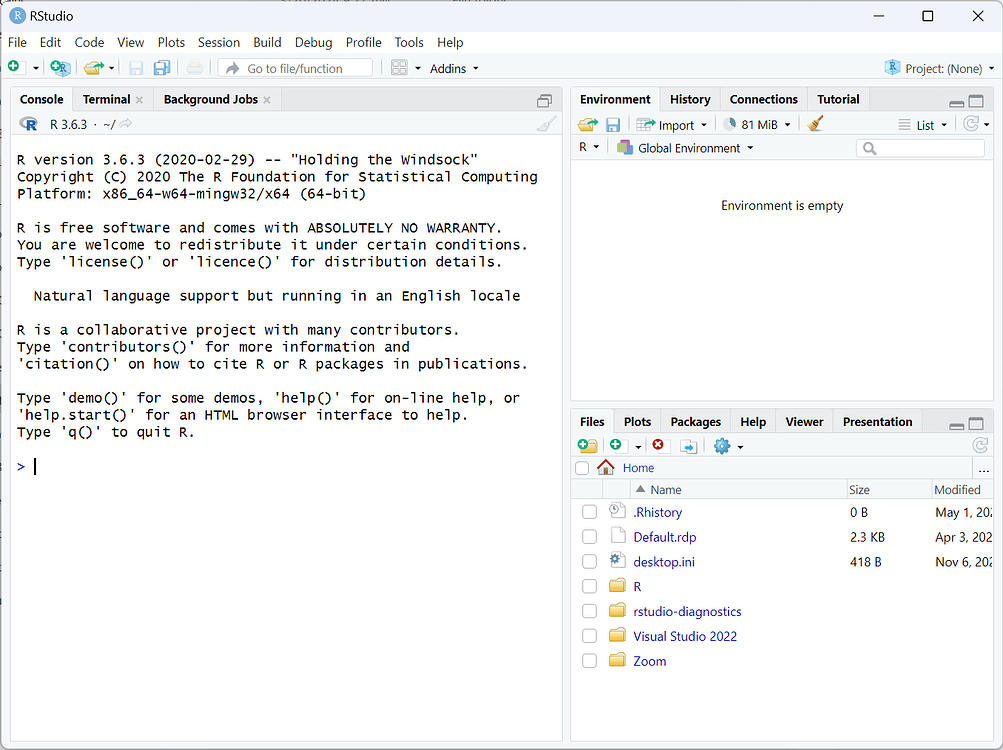Clear environment objects with the broom icon
Screen dimensions: 1003x750
[815, 124]
